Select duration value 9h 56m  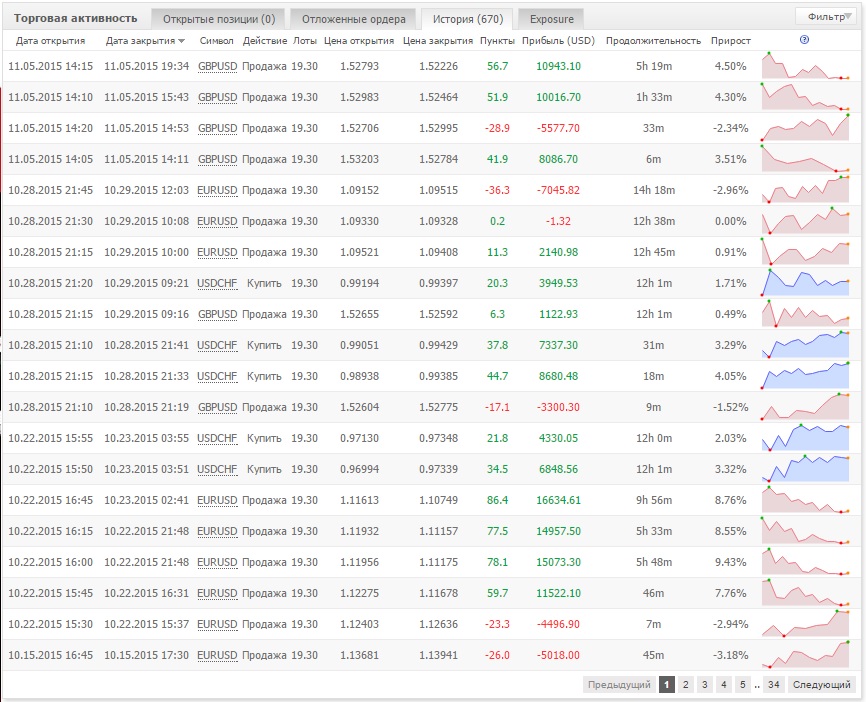point(653,500)
